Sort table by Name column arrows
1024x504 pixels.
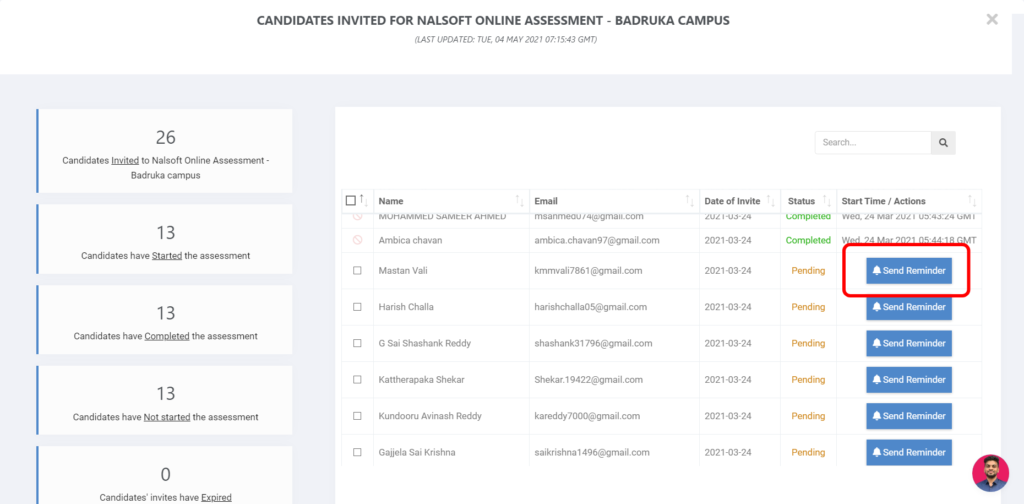coord(520,200)
